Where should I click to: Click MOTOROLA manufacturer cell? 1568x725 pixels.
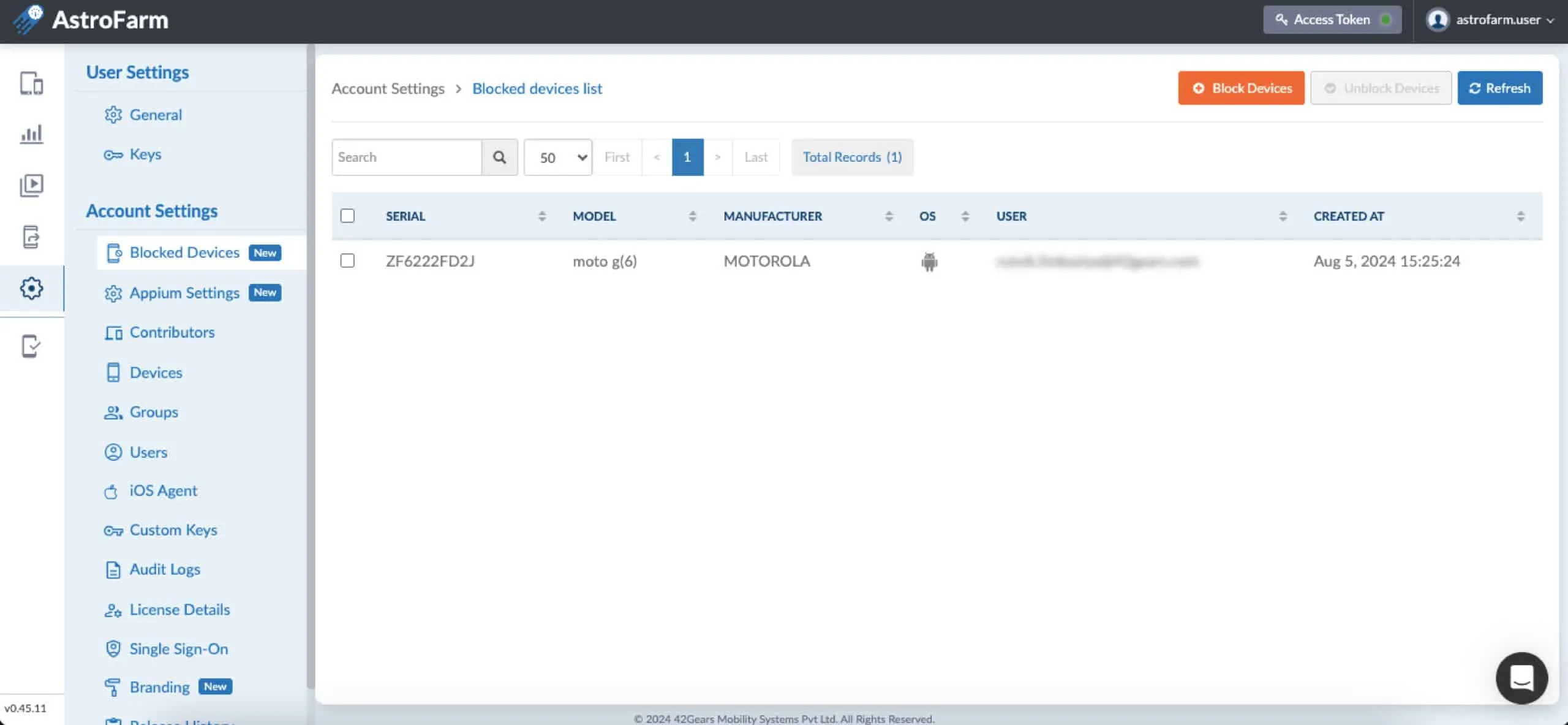[766, 262]
